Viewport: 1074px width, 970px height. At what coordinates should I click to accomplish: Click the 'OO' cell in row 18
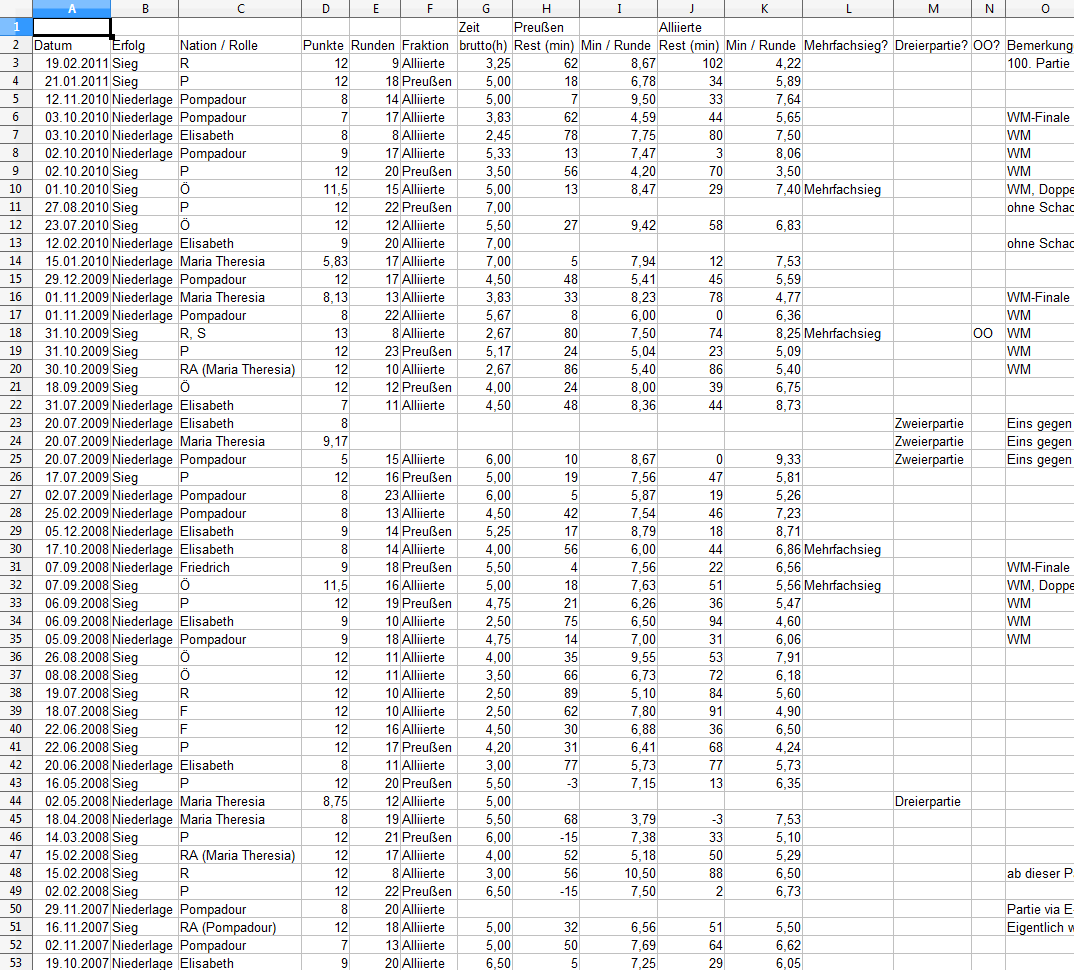click(988, 333)
